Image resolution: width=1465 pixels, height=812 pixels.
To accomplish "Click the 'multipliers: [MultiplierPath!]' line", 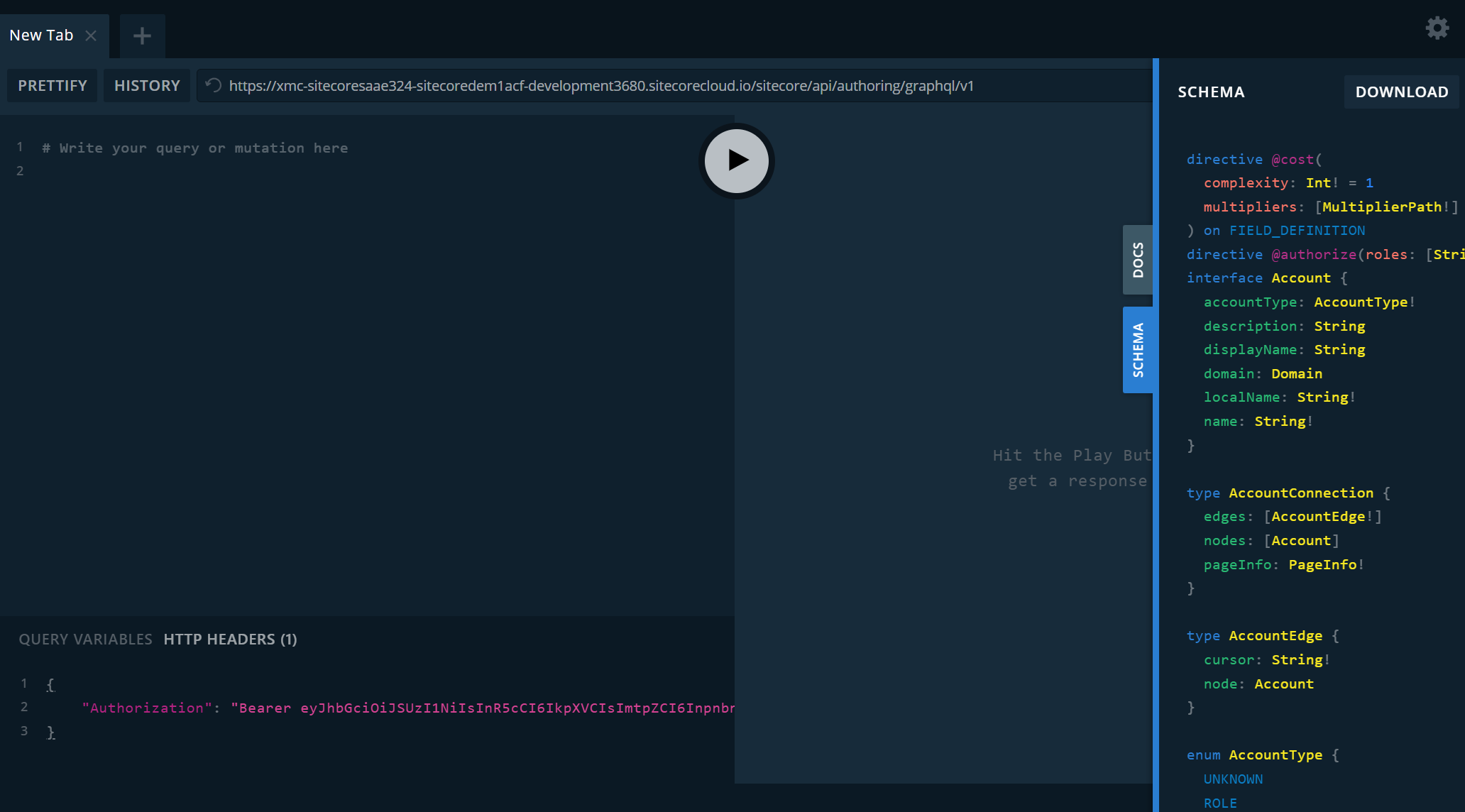I will point(1331,207).
